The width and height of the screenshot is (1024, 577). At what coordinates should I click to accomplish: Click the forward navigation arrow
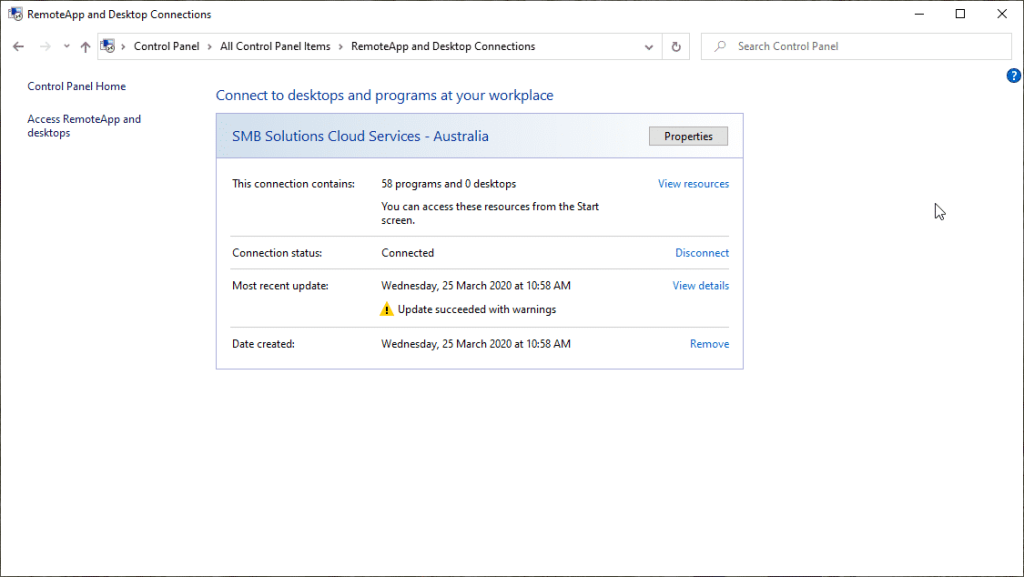45,46
